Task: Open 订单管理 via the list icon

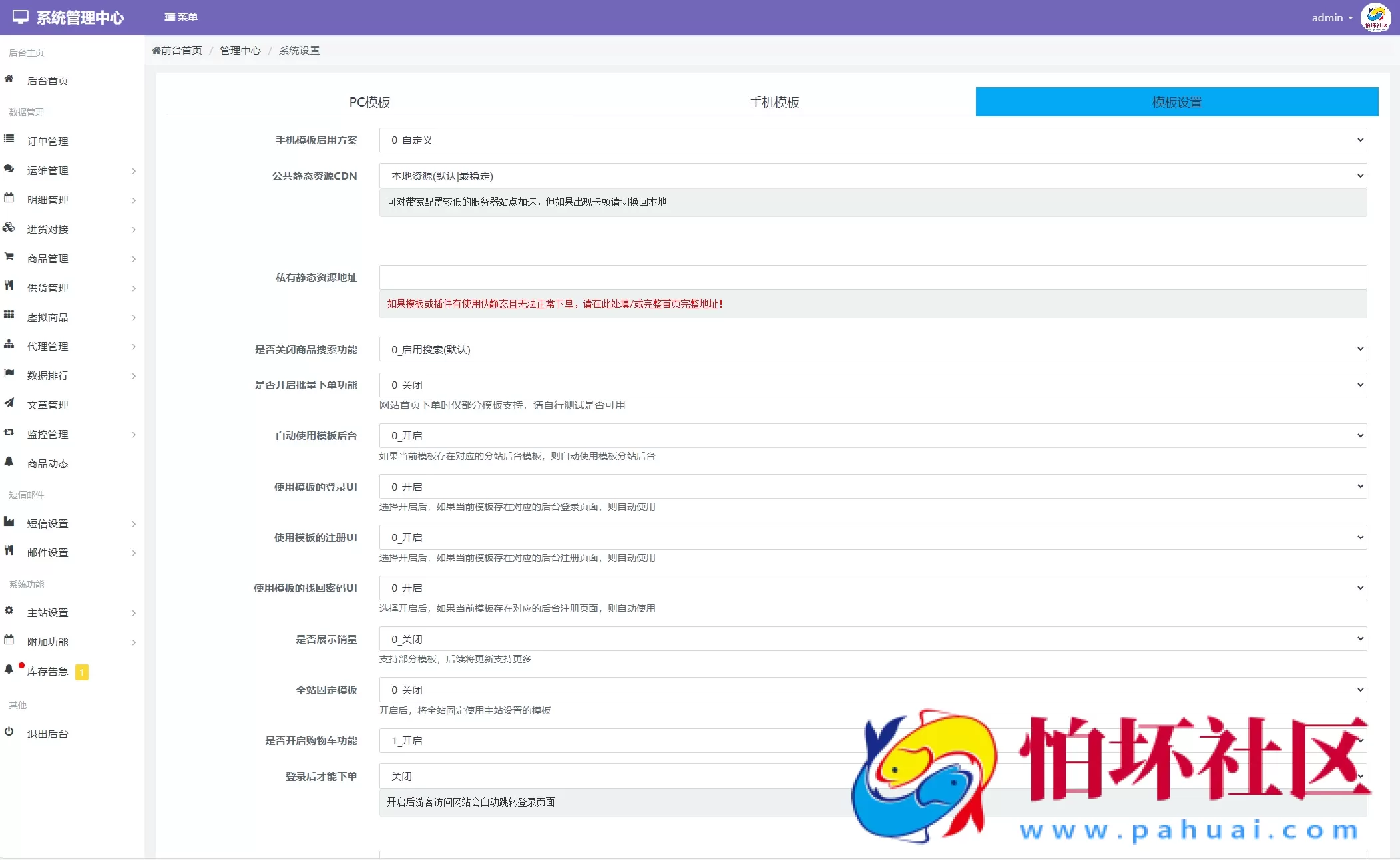Action: coord(9,138)
